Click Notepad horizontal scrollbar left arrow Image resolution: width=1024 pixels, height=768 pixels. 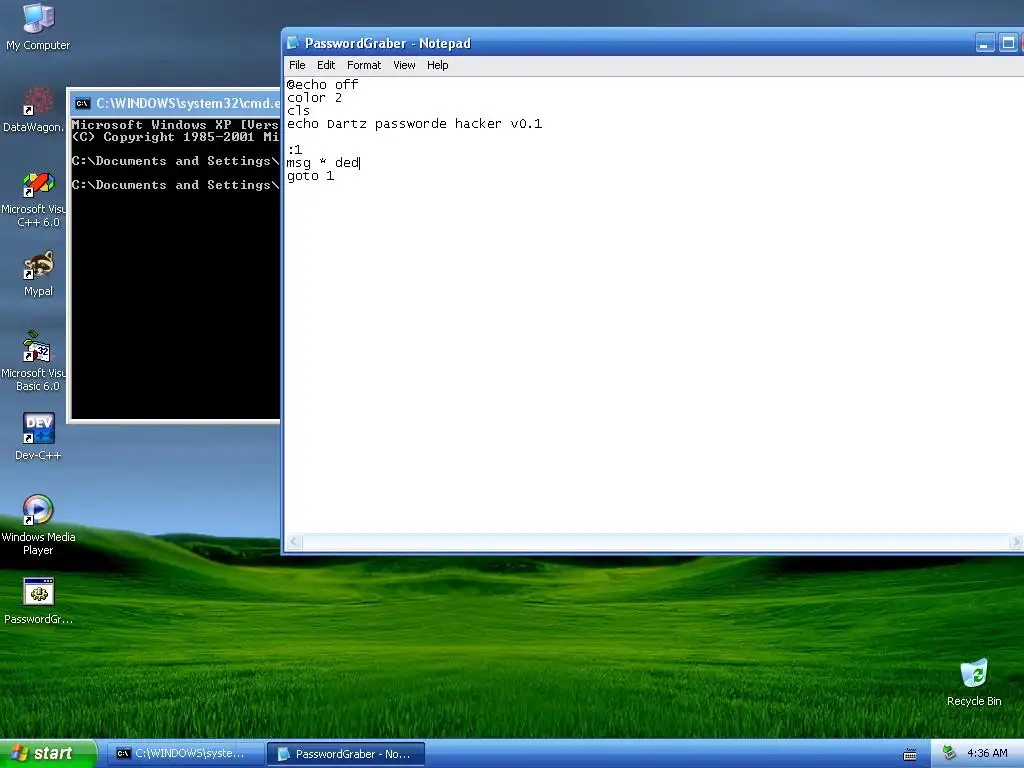click(295, 541)
